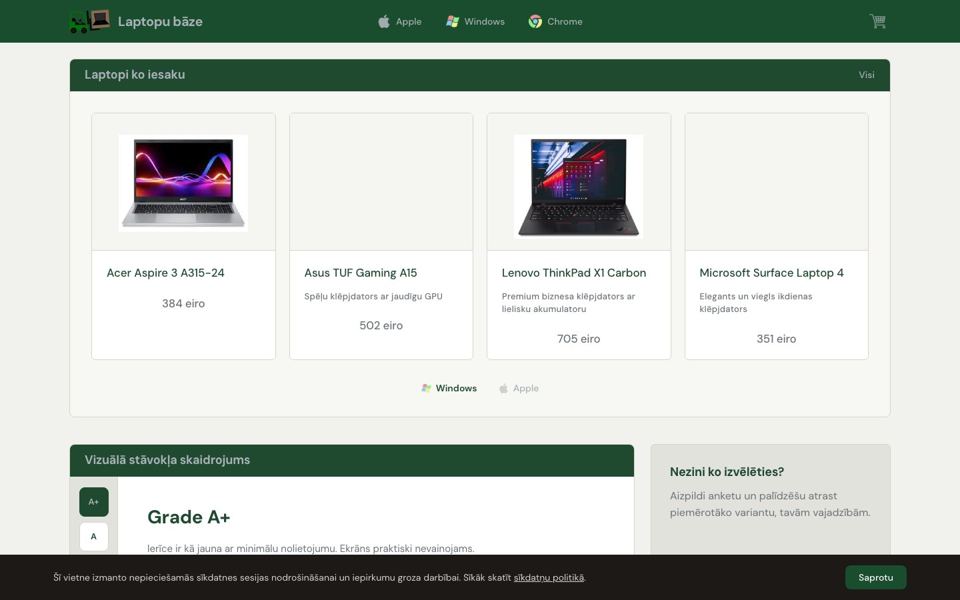This screenshot has width=960, height=600.
Task: Select the A+ grade tab
Action: tap(94, 502)
